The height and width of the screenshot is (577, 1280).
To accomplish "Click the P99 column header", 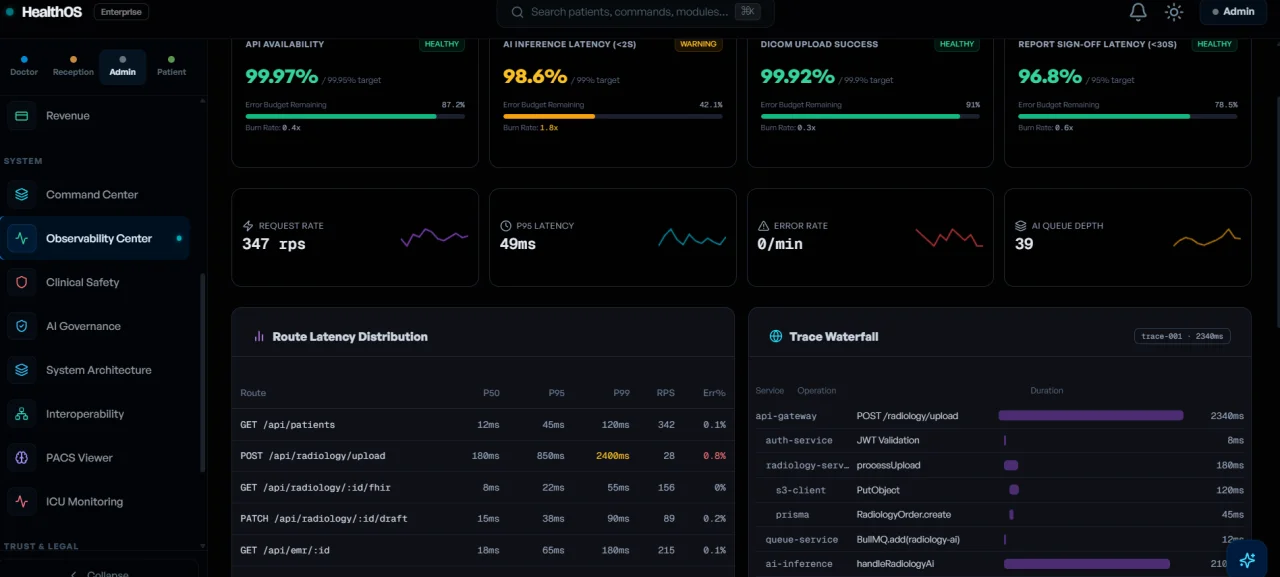I will [x=621, y=393].
